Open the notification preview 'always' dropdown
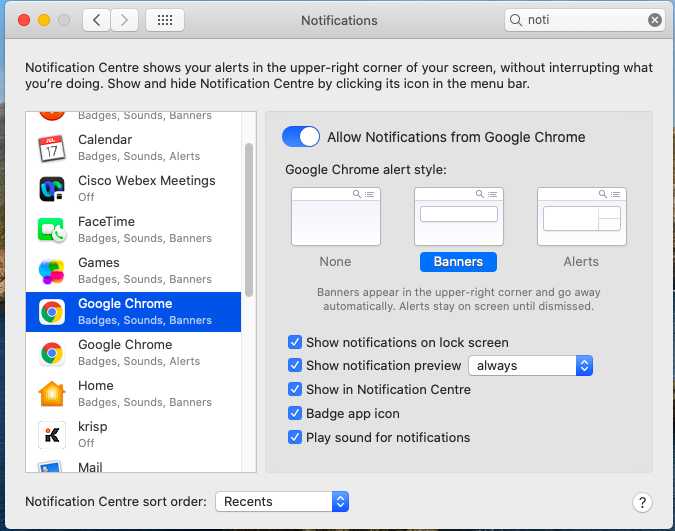675x531 pixels. click(530, 366)
